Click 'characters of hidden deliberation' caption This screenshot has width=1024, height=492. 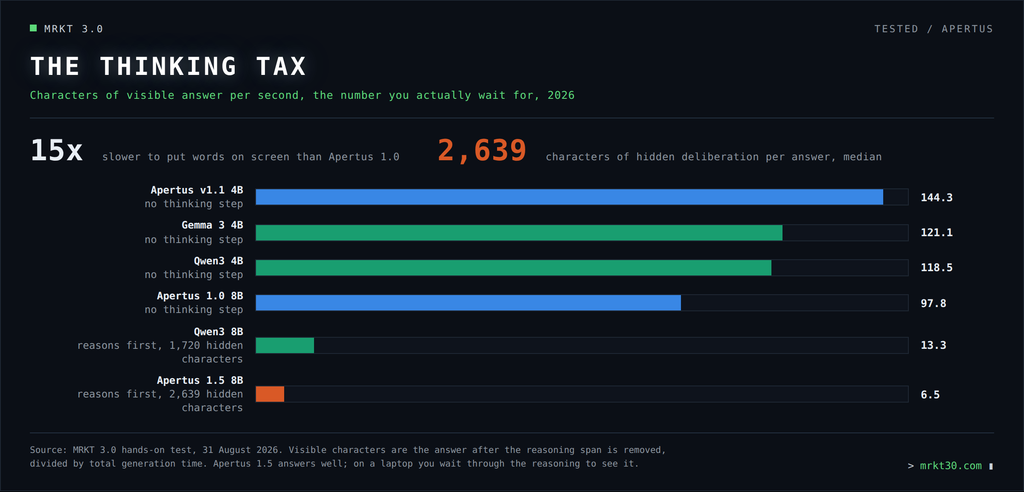(x=714, y=157)
